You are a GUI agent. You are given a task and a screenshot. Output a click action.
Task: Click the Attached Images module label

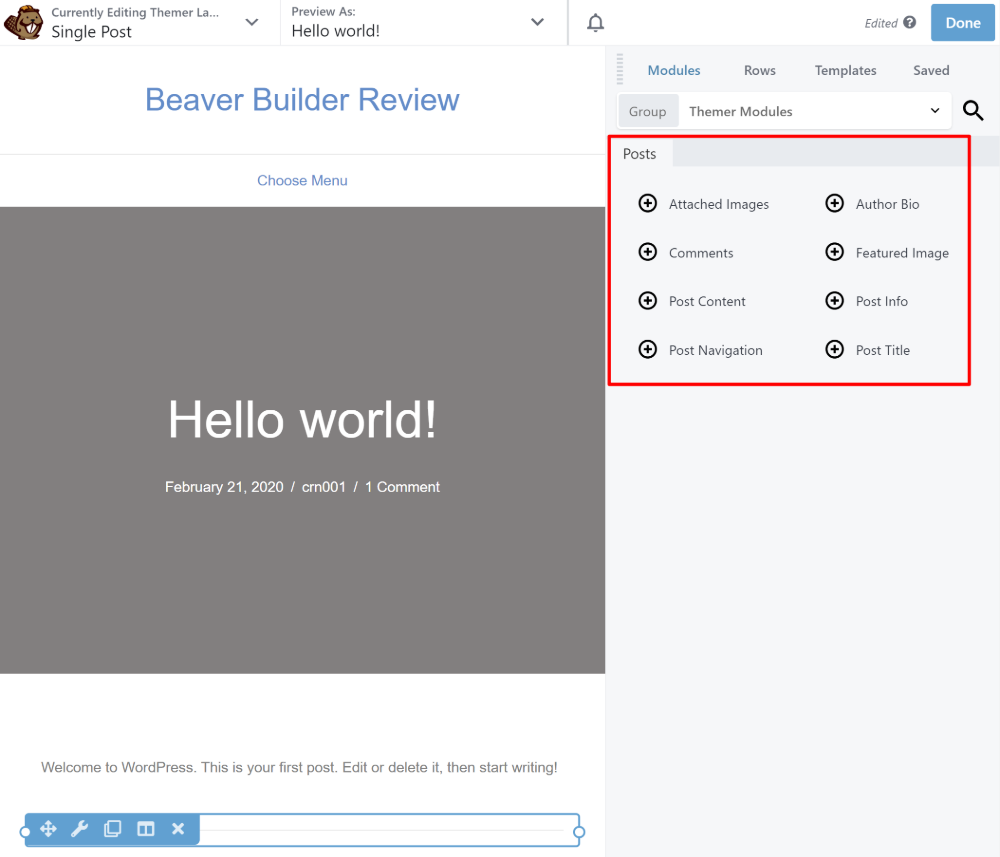click(719, 204)
